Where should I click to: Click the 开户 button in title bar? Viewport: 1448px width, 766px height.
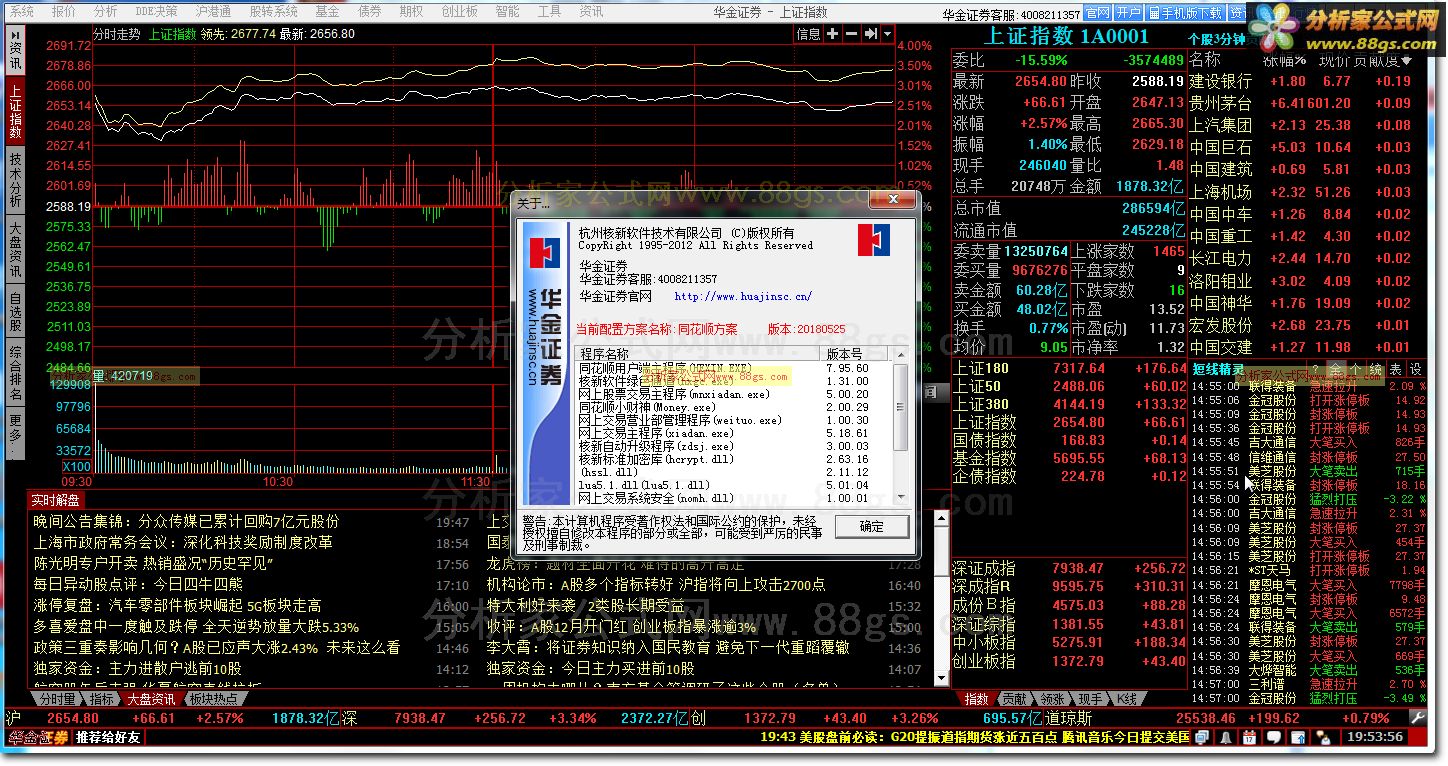[x=1129, y=13]
